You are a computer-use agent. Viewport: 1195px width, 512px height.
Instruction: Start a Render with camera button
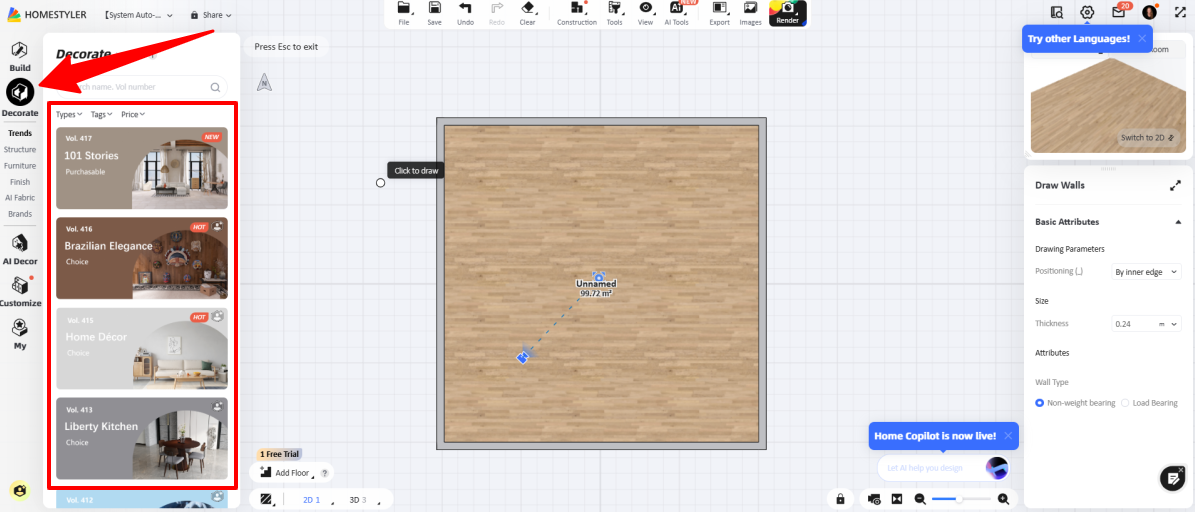point(787,11)
